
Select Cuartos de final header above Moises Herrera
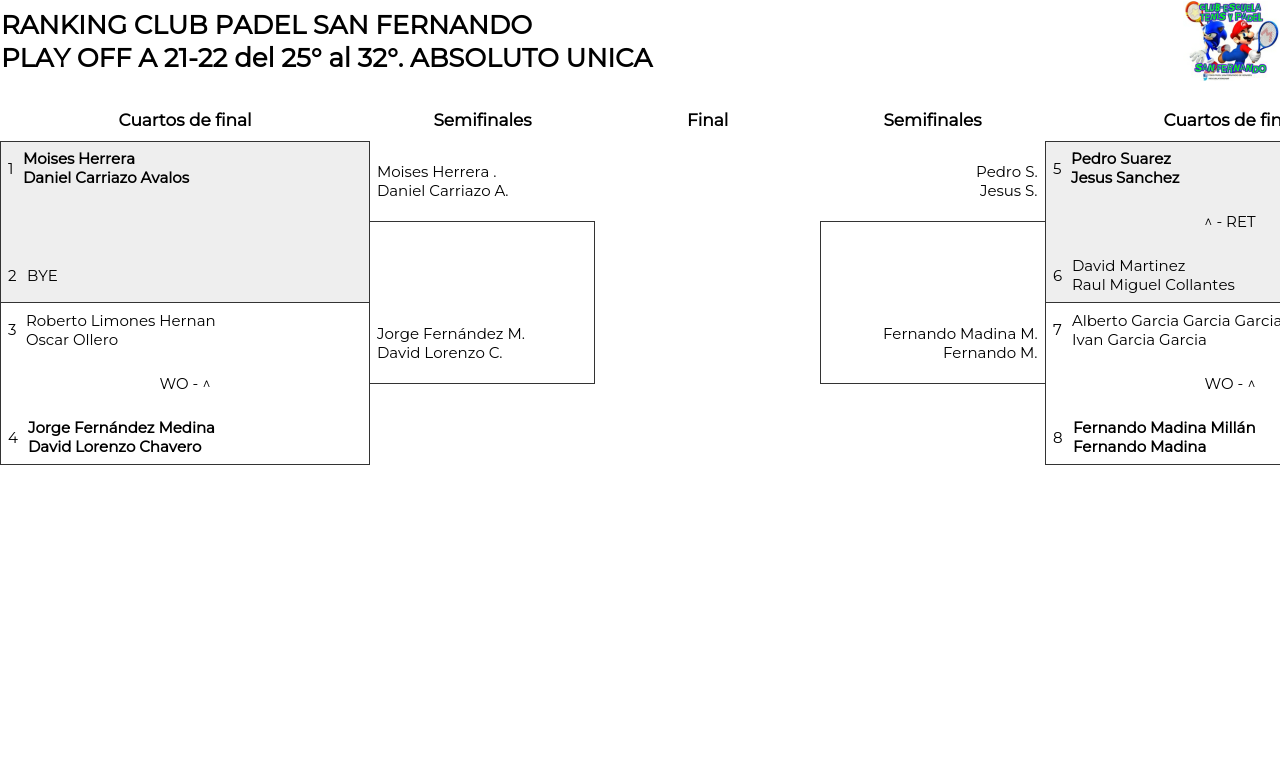tap(185, 120)
